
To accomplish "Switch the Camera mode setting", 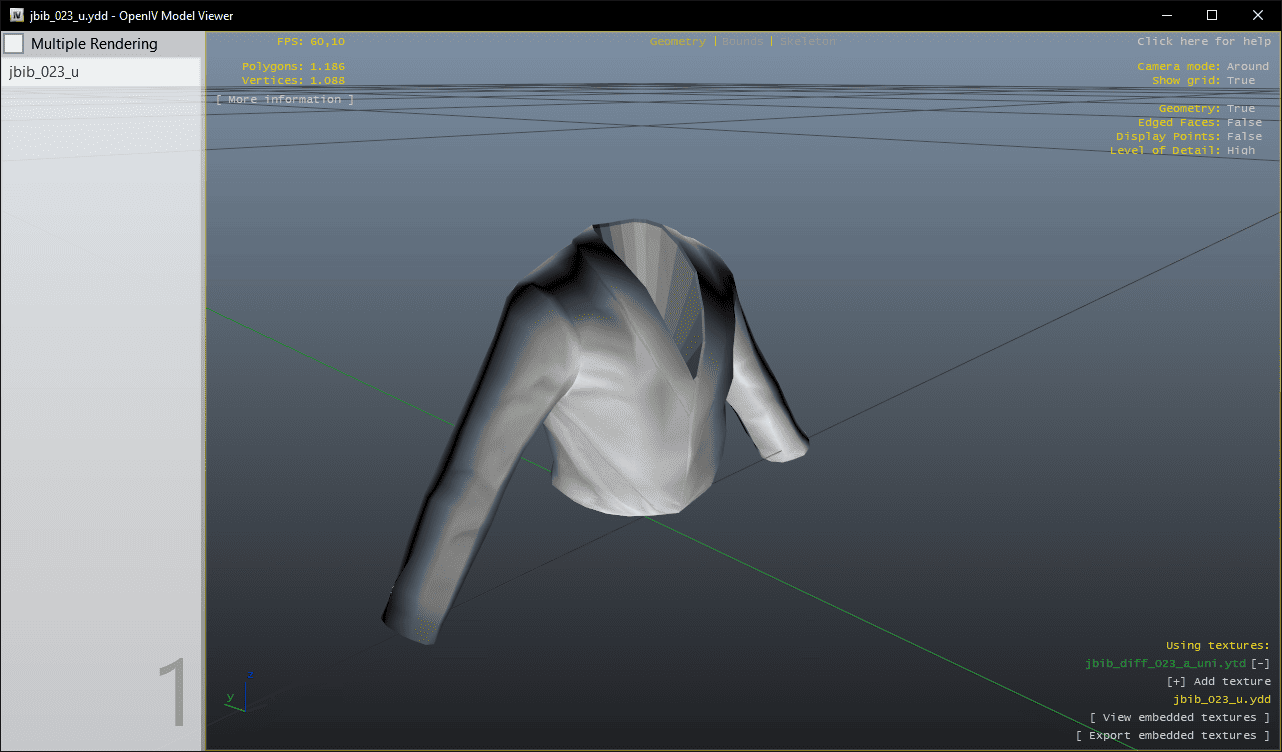I will tap(1247, 67).
